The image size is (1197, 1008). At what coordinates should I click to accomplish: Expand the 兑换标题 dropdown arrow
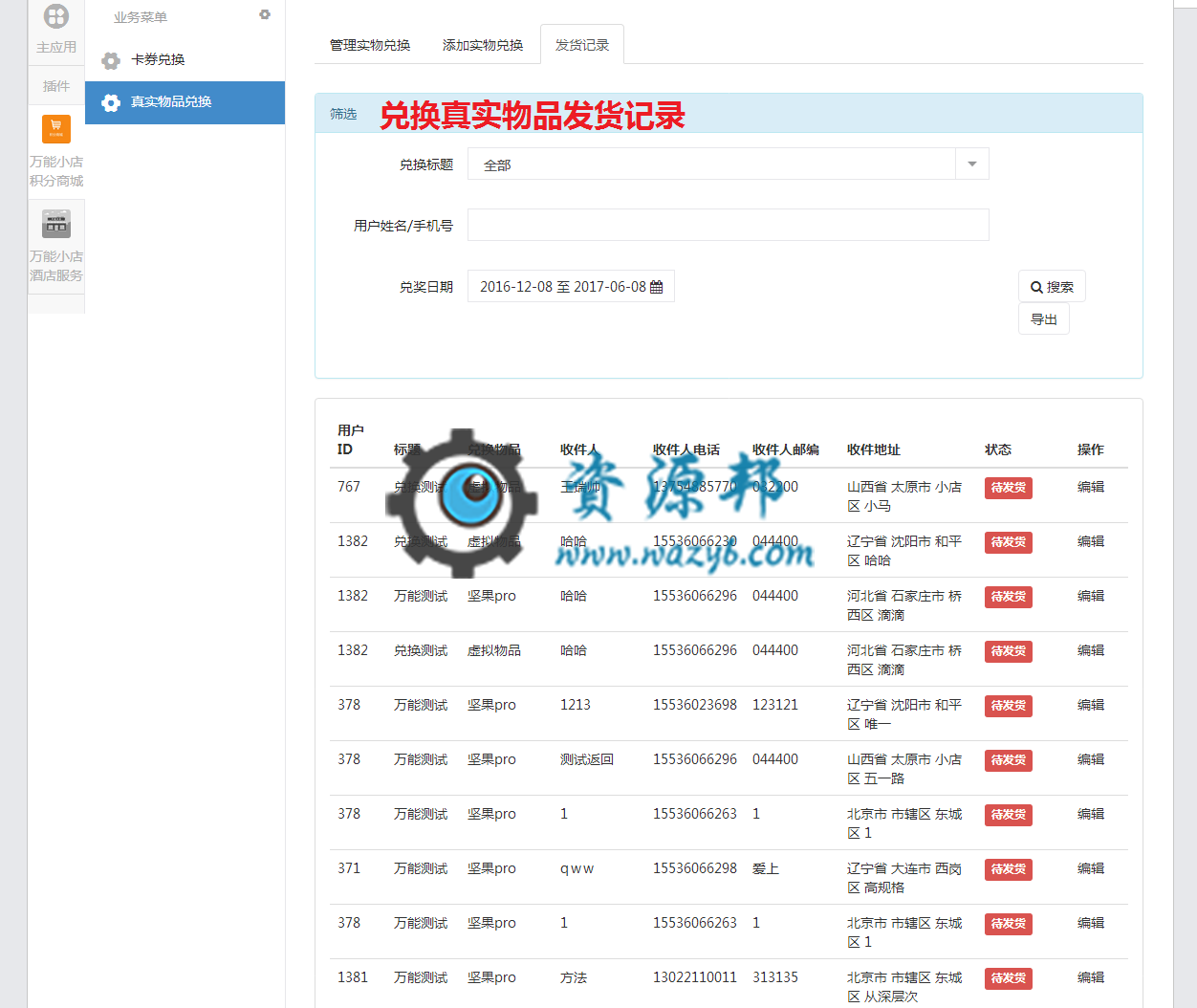[x=972, y=164]
